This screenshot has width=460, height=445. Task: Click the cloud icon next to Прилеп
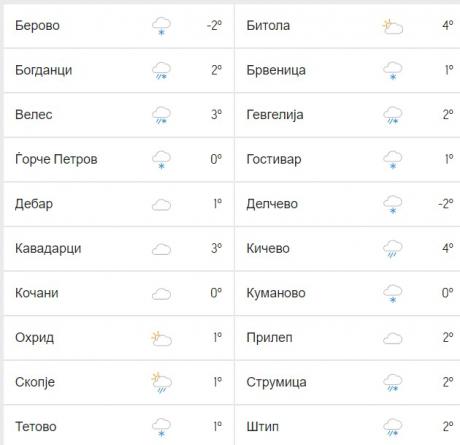point(393,339)
